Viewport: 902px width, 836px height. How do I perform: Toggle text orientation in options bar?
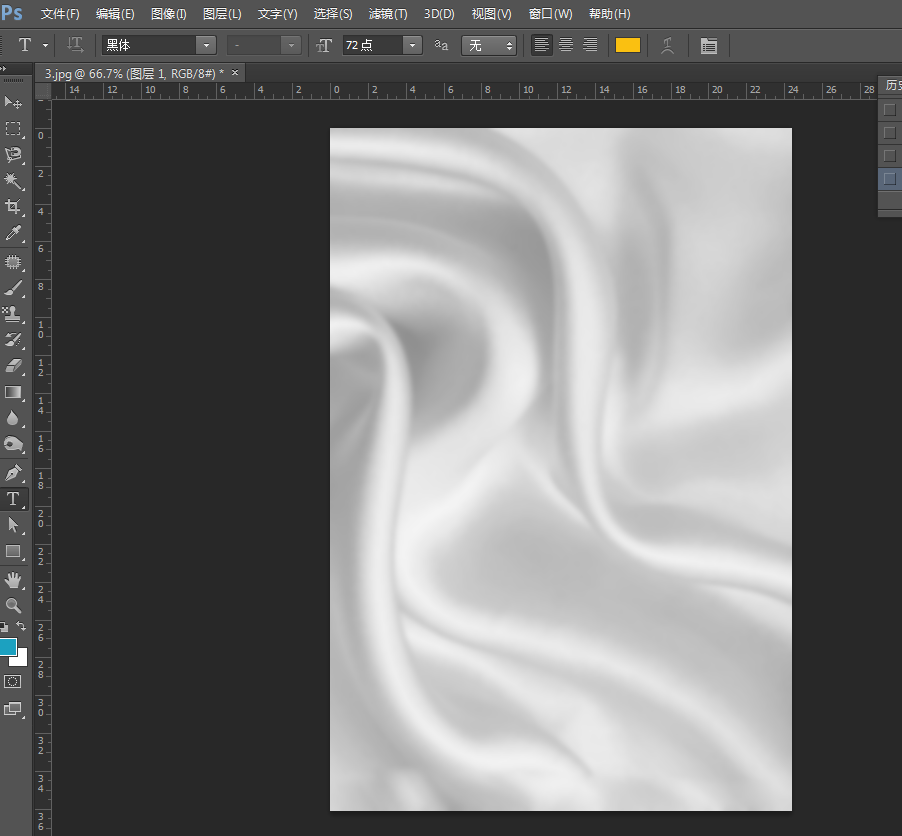pos(75,45)
